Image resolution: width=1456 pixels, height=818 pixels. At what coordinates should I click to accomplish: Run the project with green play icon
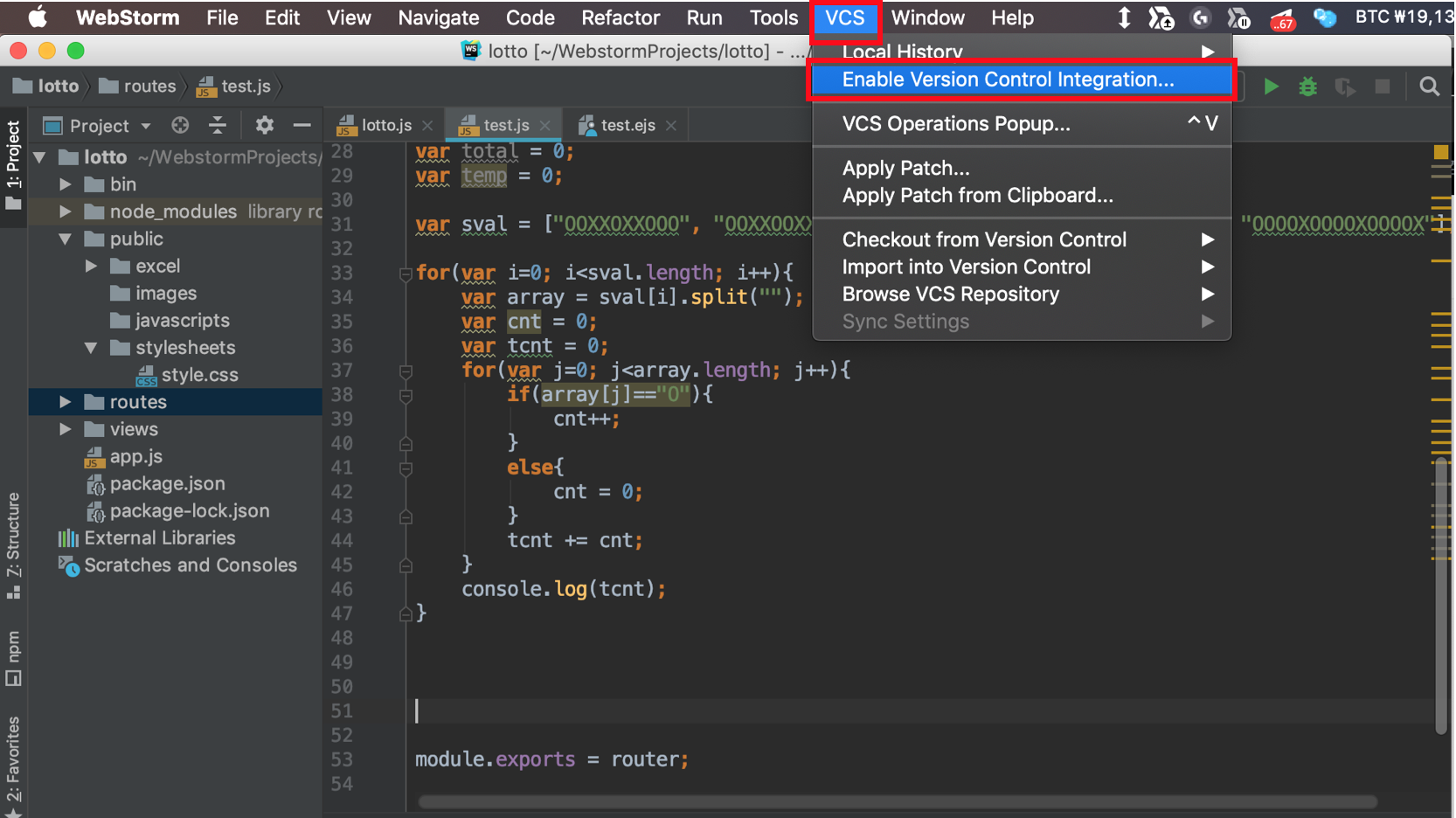coord(1271,87)
